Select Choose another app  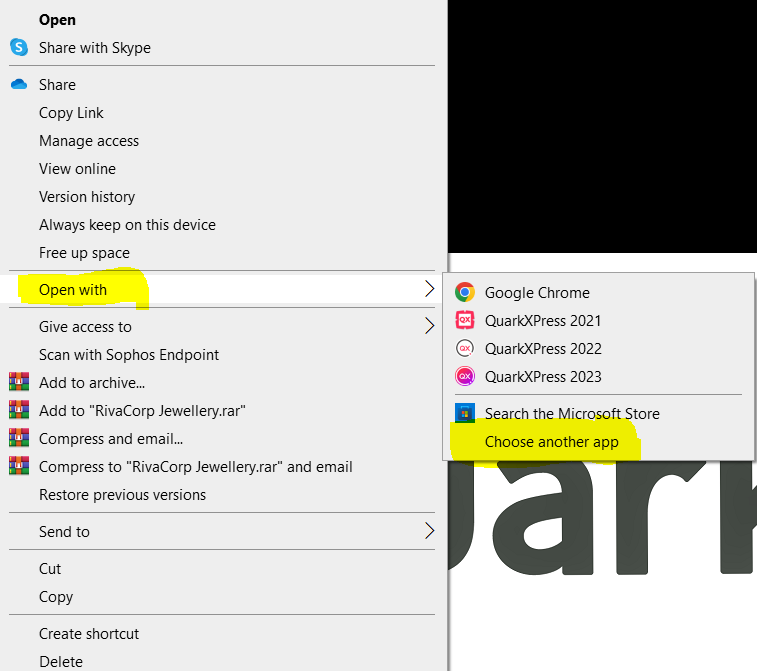[x=599, y=441]
